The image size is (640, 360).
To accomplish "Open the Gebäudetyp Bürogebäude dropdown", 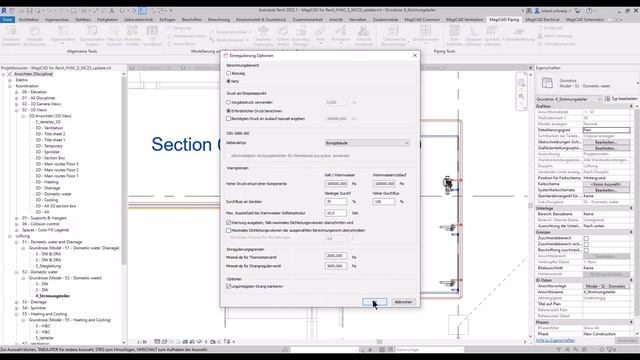I will pos(367,143).
